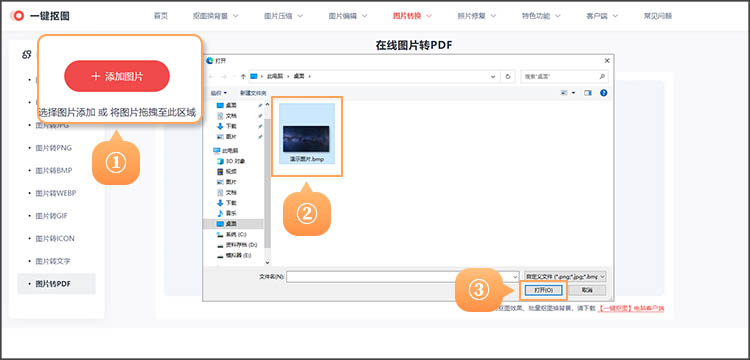Select 图片转PNG in the sidebar
The height and width of the screenshot is (360, 750).
tap(54, 148)
